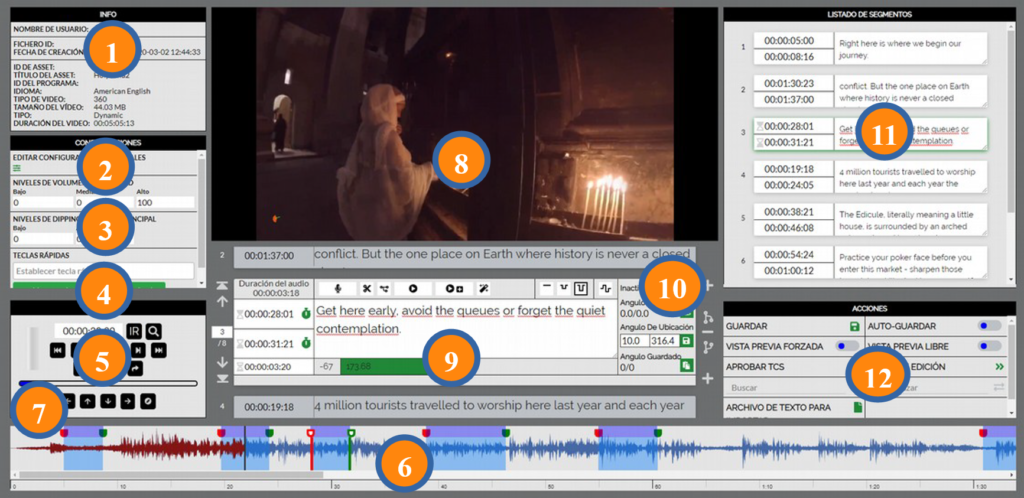
Task: Click the green copy icon for Angulo Guardado
Action: (687, 367)
